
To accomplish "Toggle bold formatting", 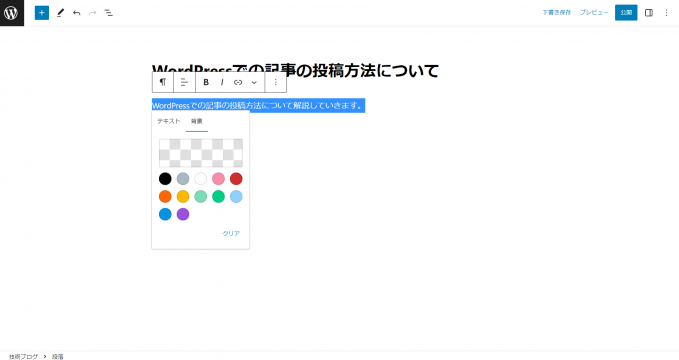I will point(206,82).
